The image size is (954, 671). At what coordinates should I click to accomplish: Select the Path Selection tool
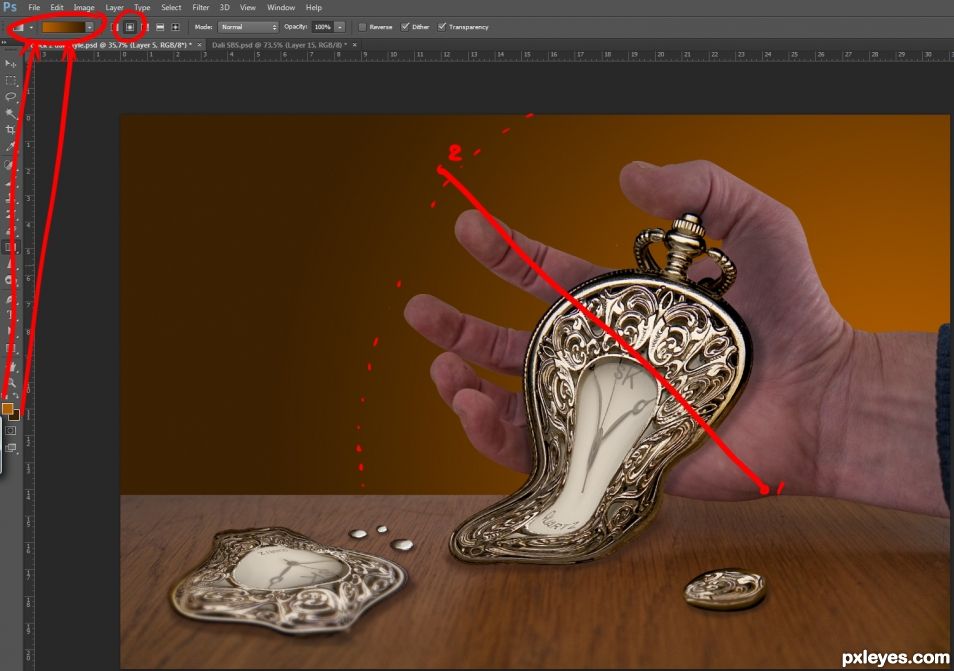pyautogui.click(x=10, y=332)
